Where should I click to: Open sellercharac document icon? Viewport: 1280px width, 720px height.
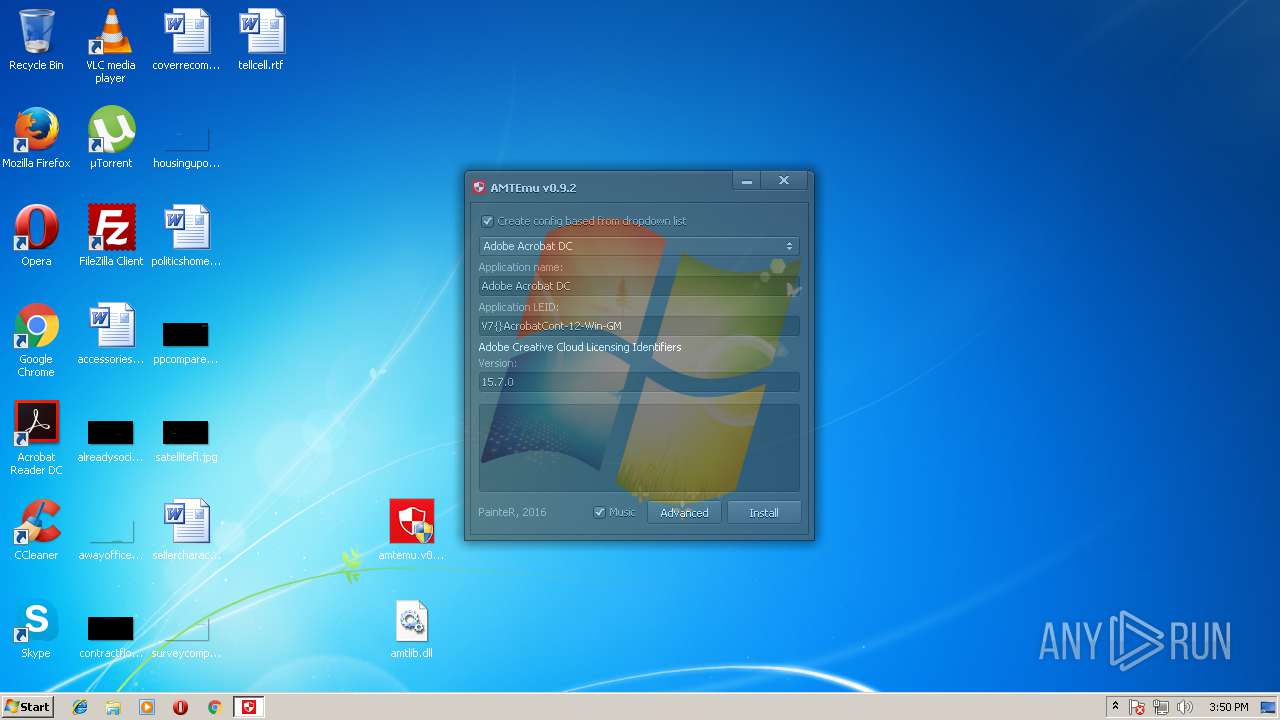click(186, 530)
